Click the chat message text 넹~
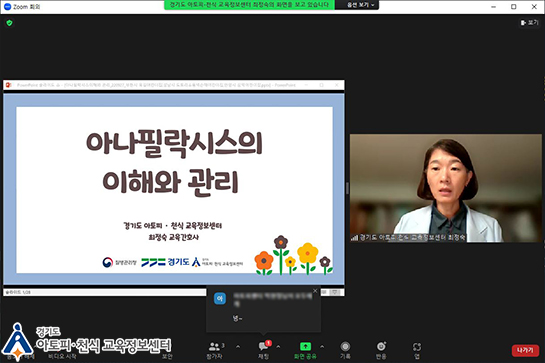 tap(237, 318)
